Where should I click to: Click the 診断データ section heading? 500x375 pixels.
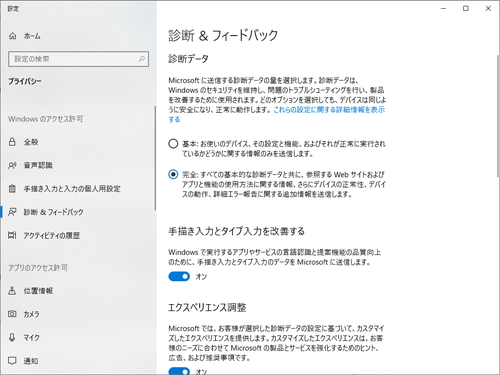click(x=189, y=59)
